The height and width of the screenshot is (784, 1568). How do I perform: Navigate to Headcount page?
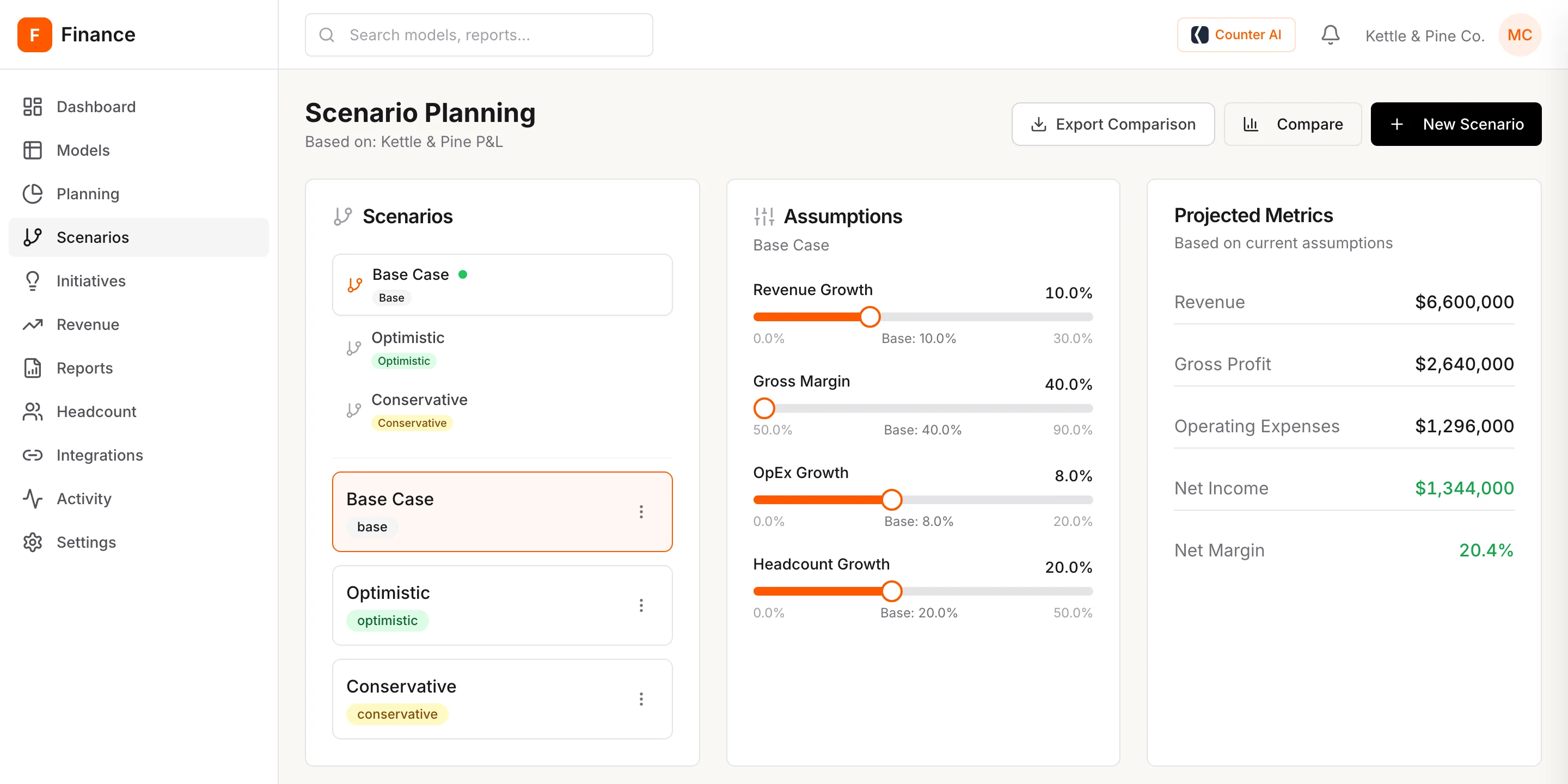[x=139, y=412]
